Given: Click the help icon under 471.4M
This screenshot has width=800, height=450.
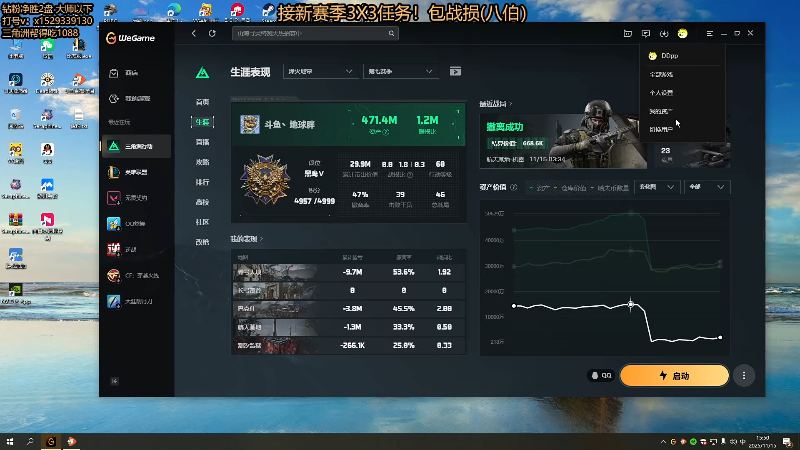Looking at the screenshot, I should (386, 132).
